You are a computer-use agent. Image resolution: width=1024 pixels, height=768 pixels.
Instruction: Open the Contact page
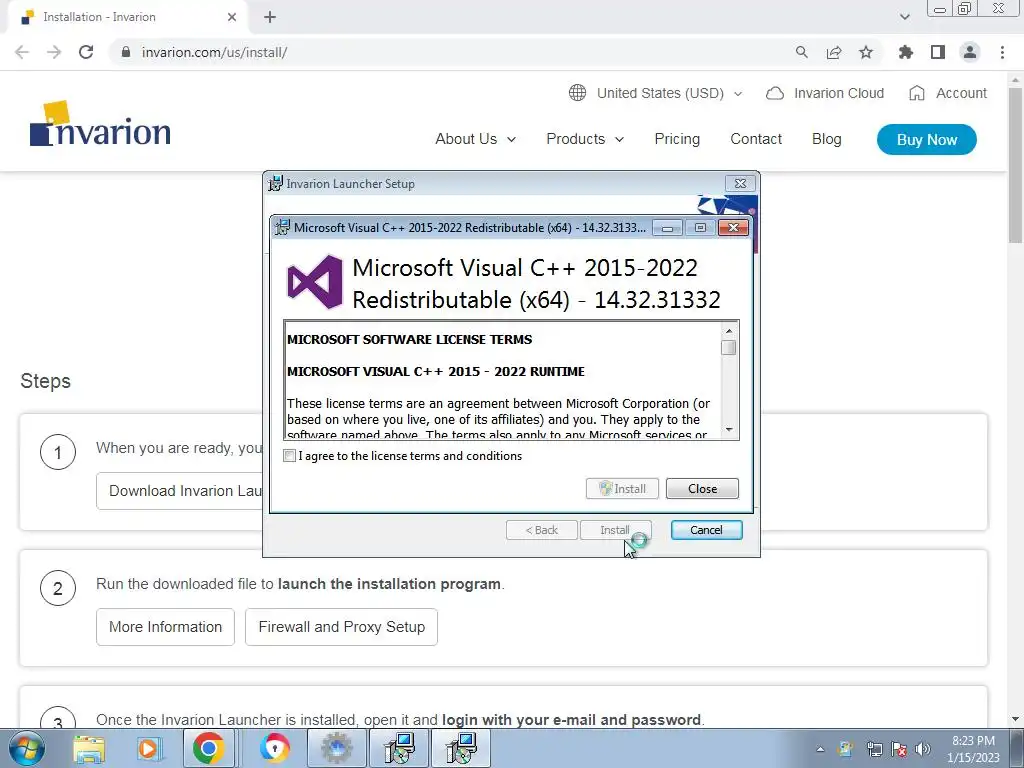[x=756, y=139]
